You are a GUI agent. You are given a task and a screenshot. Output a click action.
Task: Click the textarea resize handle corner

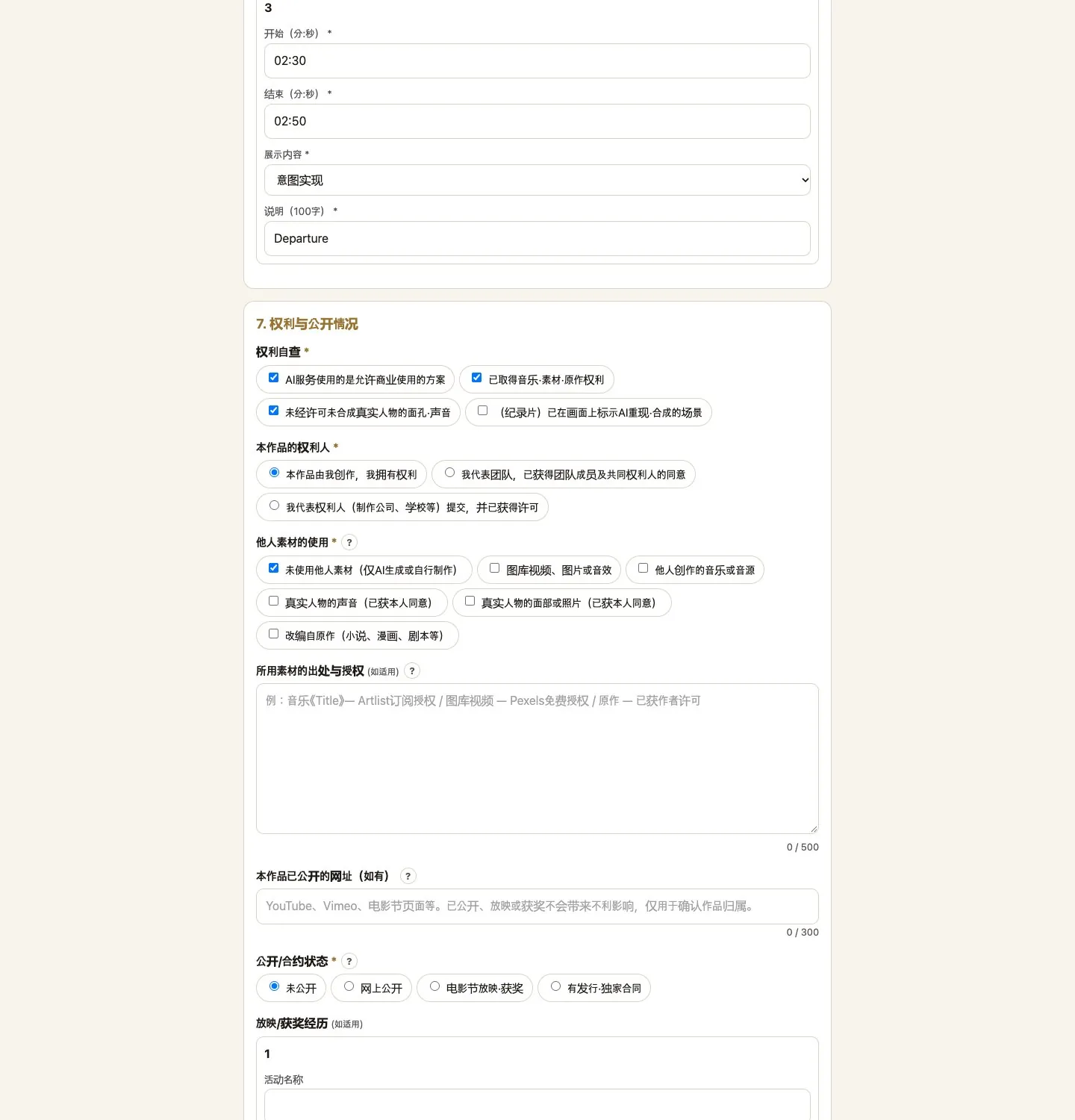point(814,829)
